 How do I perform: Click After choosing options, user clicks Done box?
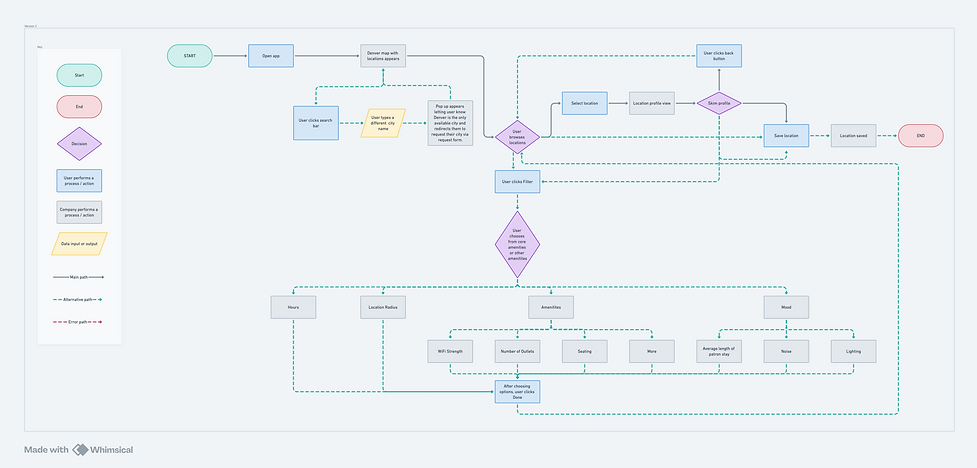(x=517, y=391)
